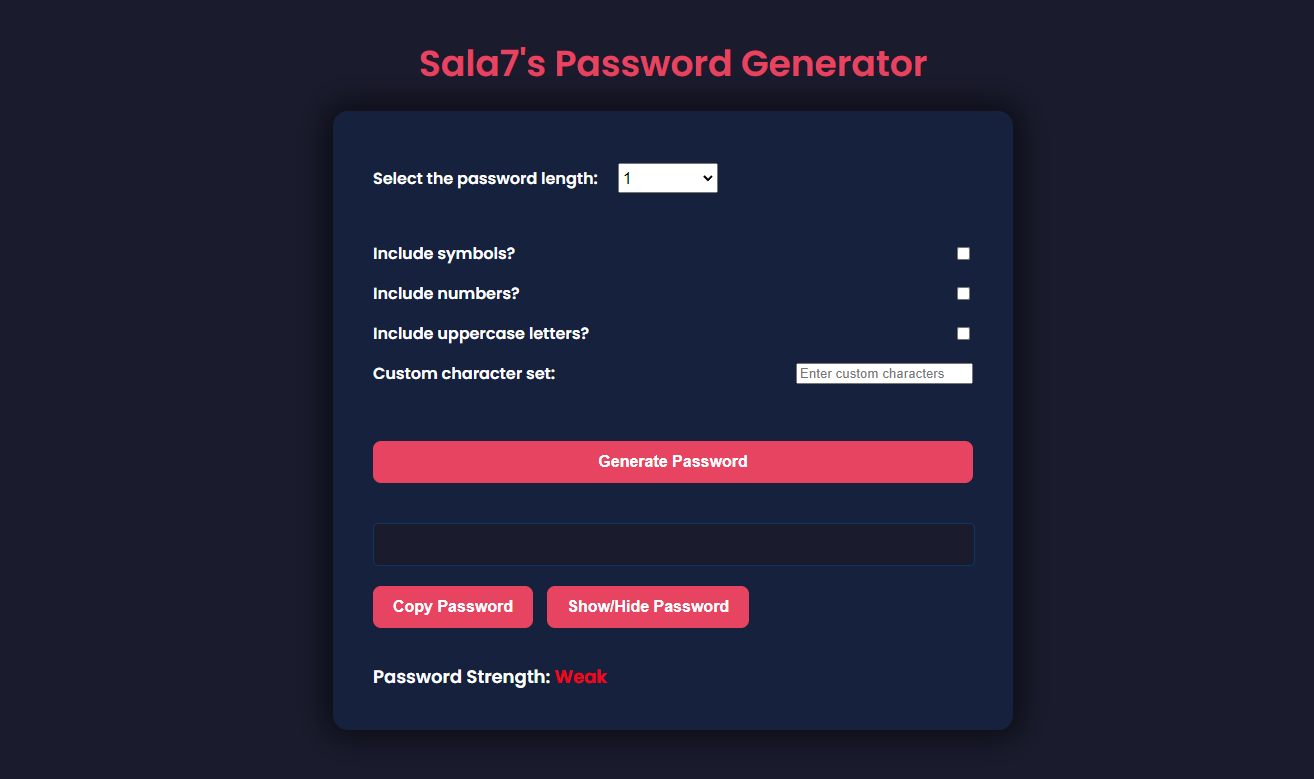The height and width of the screenshot is (779, 1314).
Task: Click the Enter custom characters placeholder field
Action: (883, 373)
